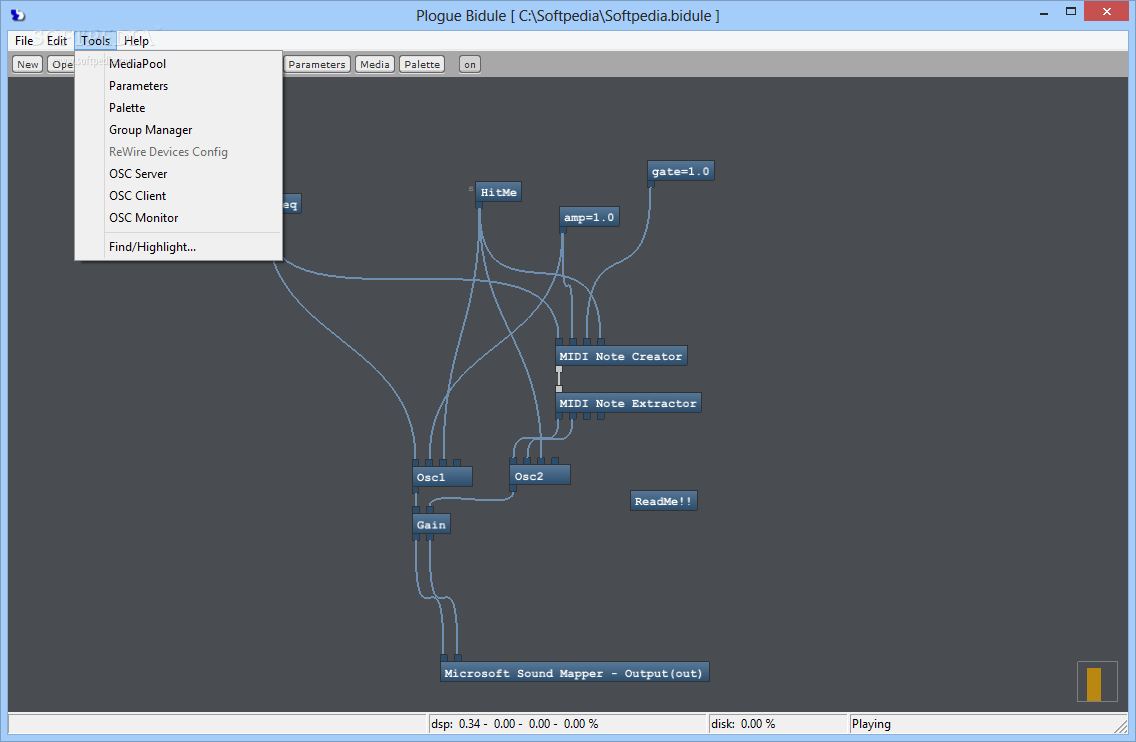Select the MIDI Note Extractor module
This screenshot has width=1136, height=742.
click(627, 403)
